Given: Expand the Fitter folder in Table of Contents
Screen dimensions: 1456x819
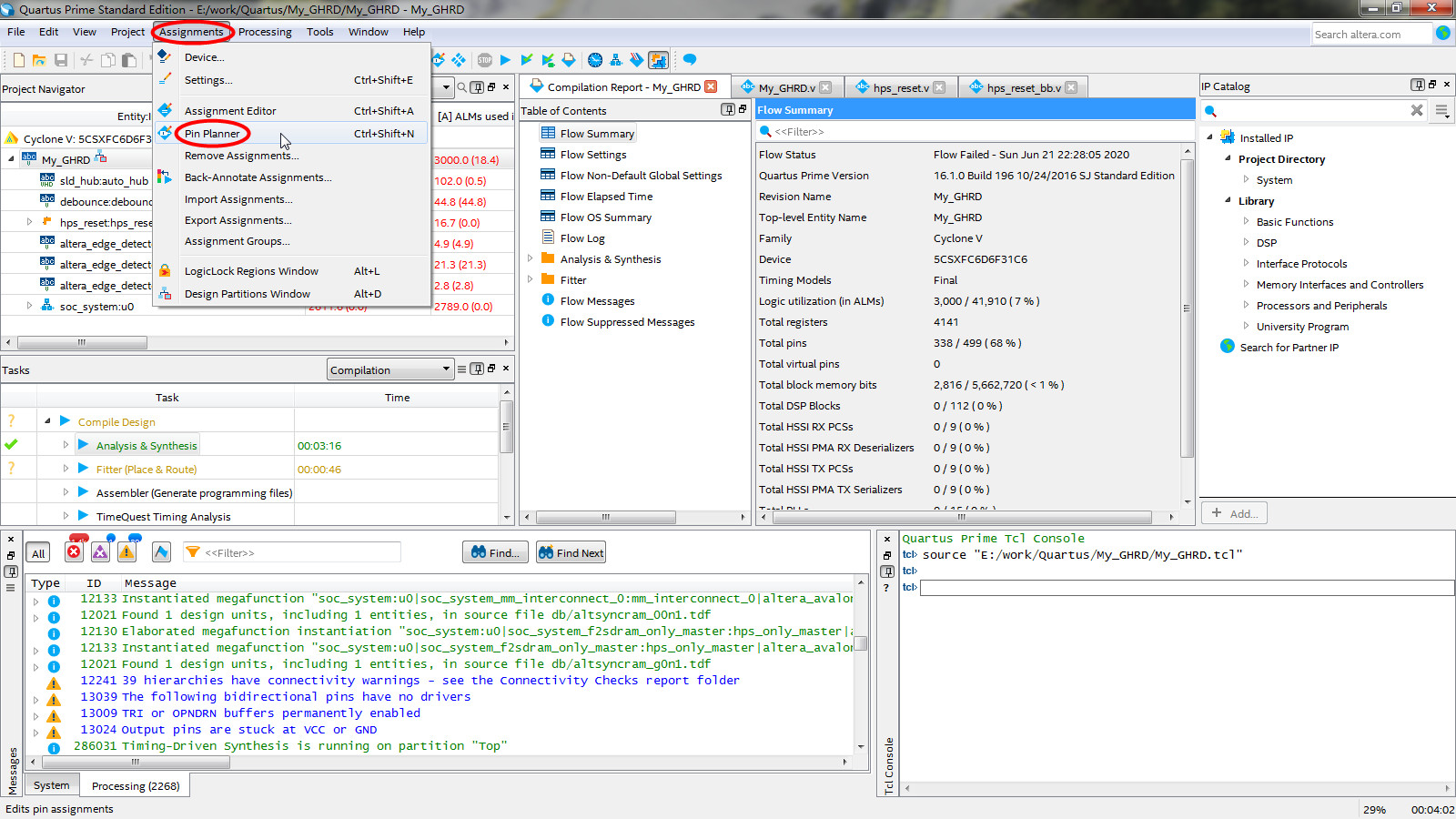Looking at the screenshot, I should coord(530,279).
